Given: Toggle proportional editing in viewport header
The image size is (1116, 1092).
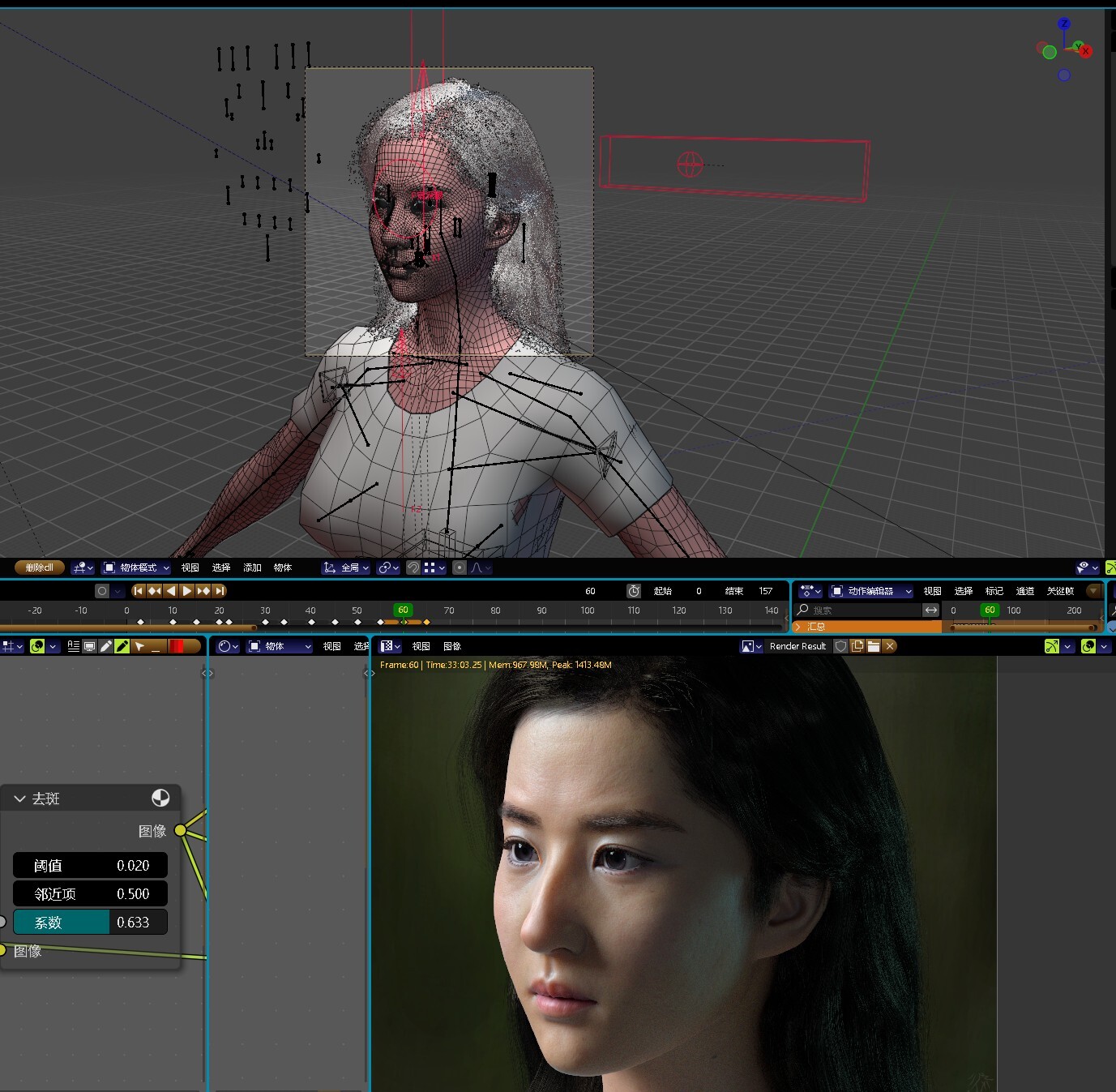Looking at the screenshot, I should (458, 567).
